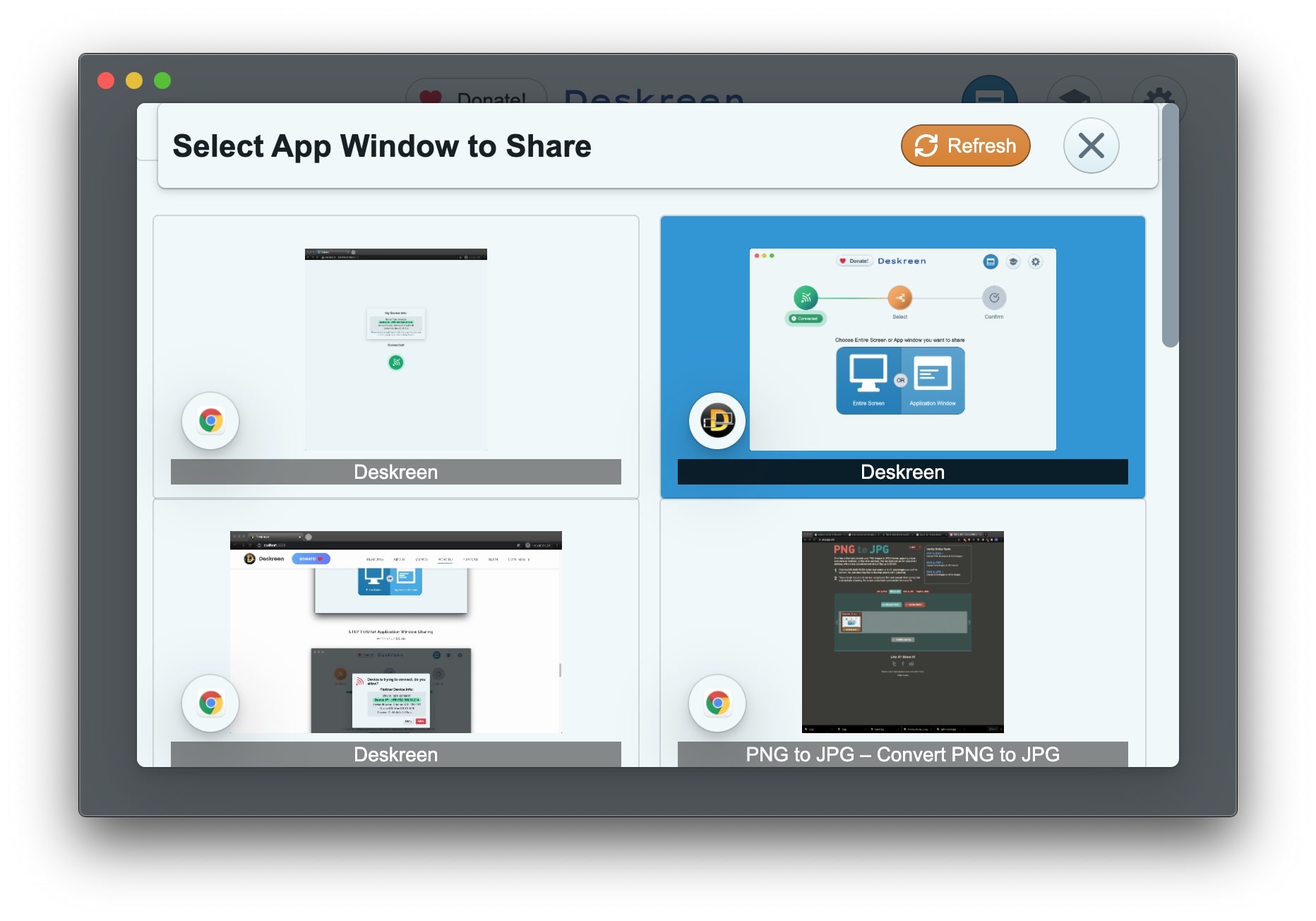Click the Chrome icon on the top-left Deskreen thumbnail
The height and width of the screenshot is (921, 1316).
pyautogui.click(x=210, y=420)
